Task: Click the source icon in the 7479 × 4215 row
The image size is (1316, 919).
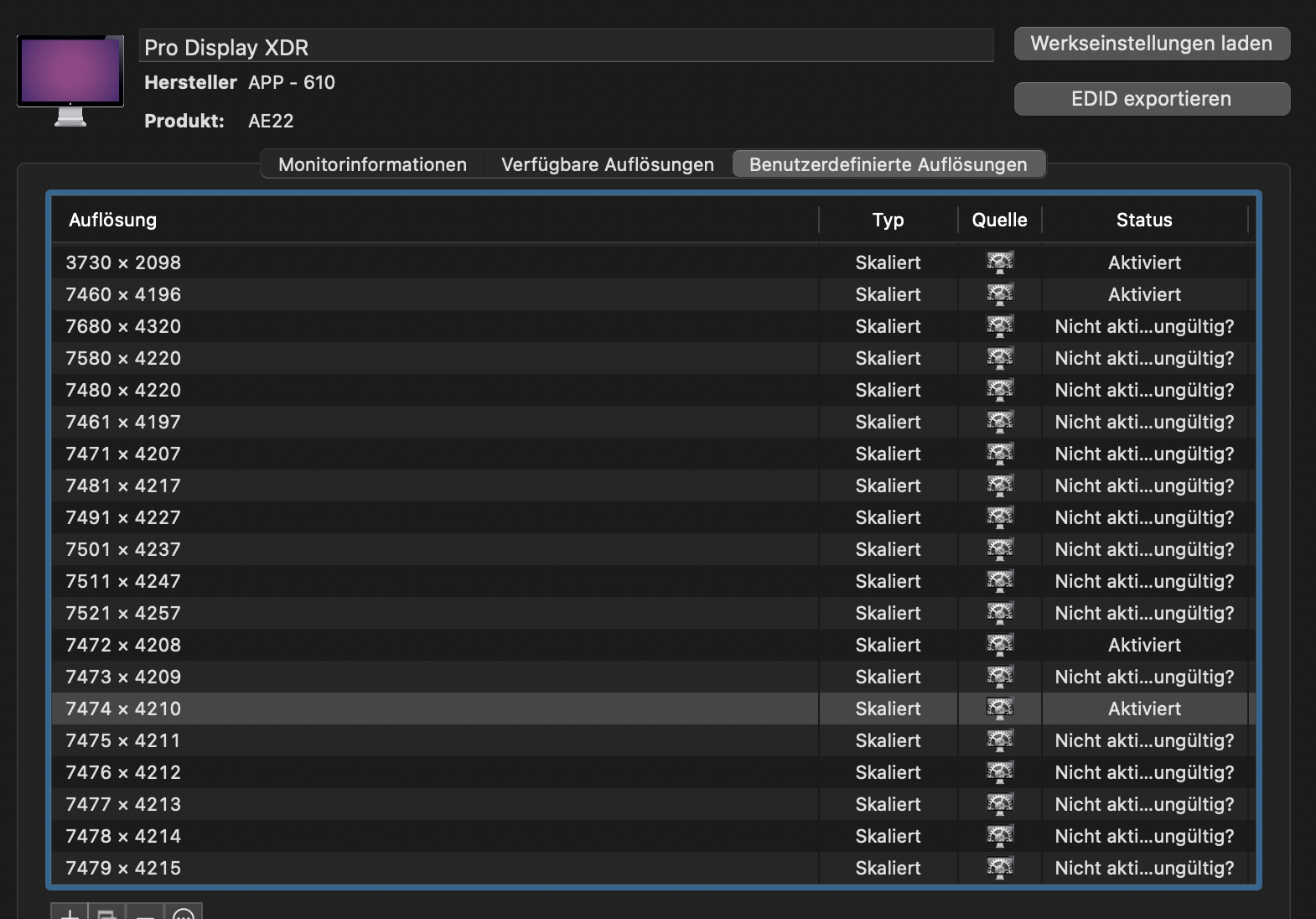Action: coord(1000,868)
